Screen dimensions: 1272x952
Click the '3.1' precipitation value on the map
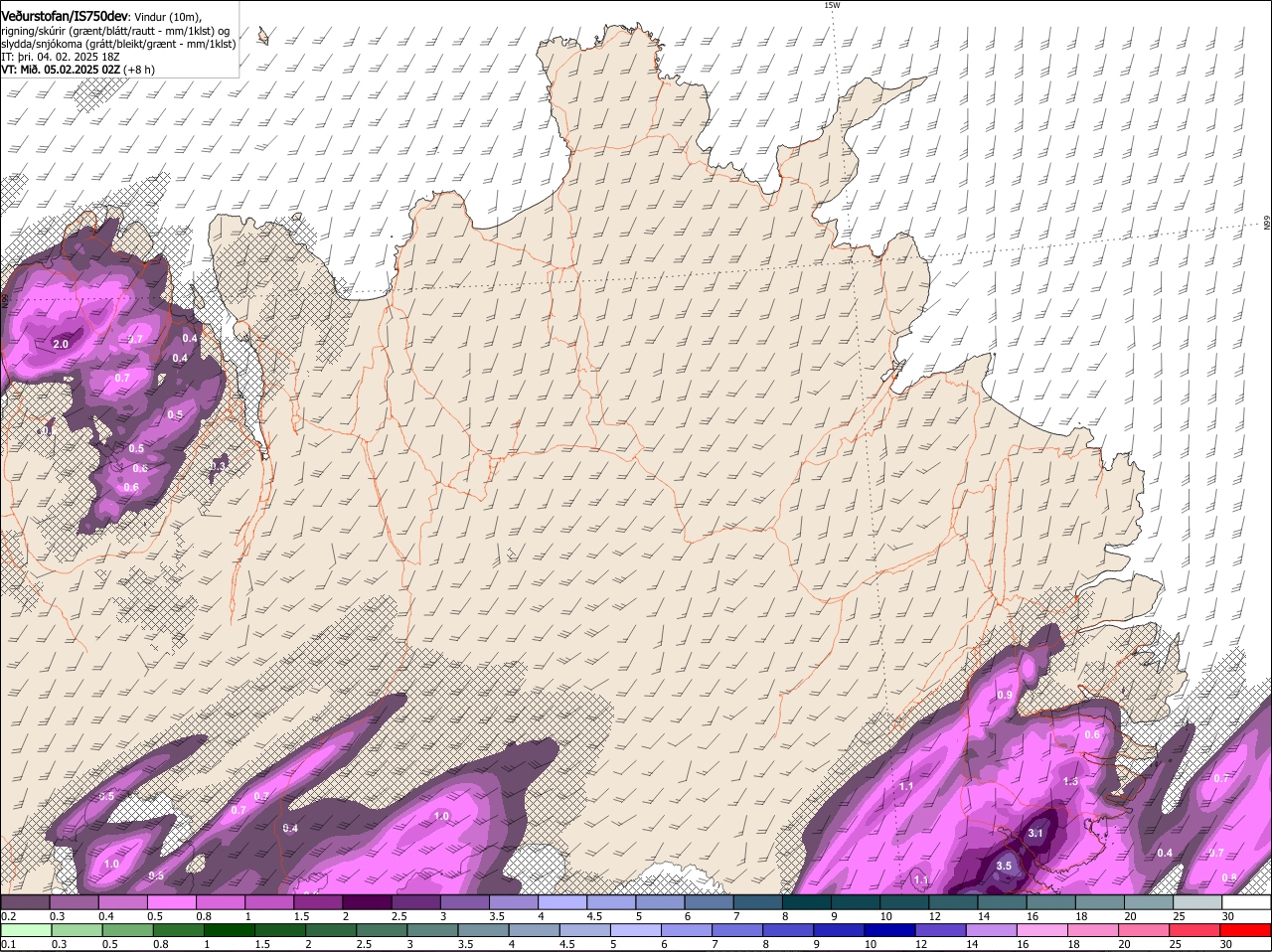[x=1034, y=833]
